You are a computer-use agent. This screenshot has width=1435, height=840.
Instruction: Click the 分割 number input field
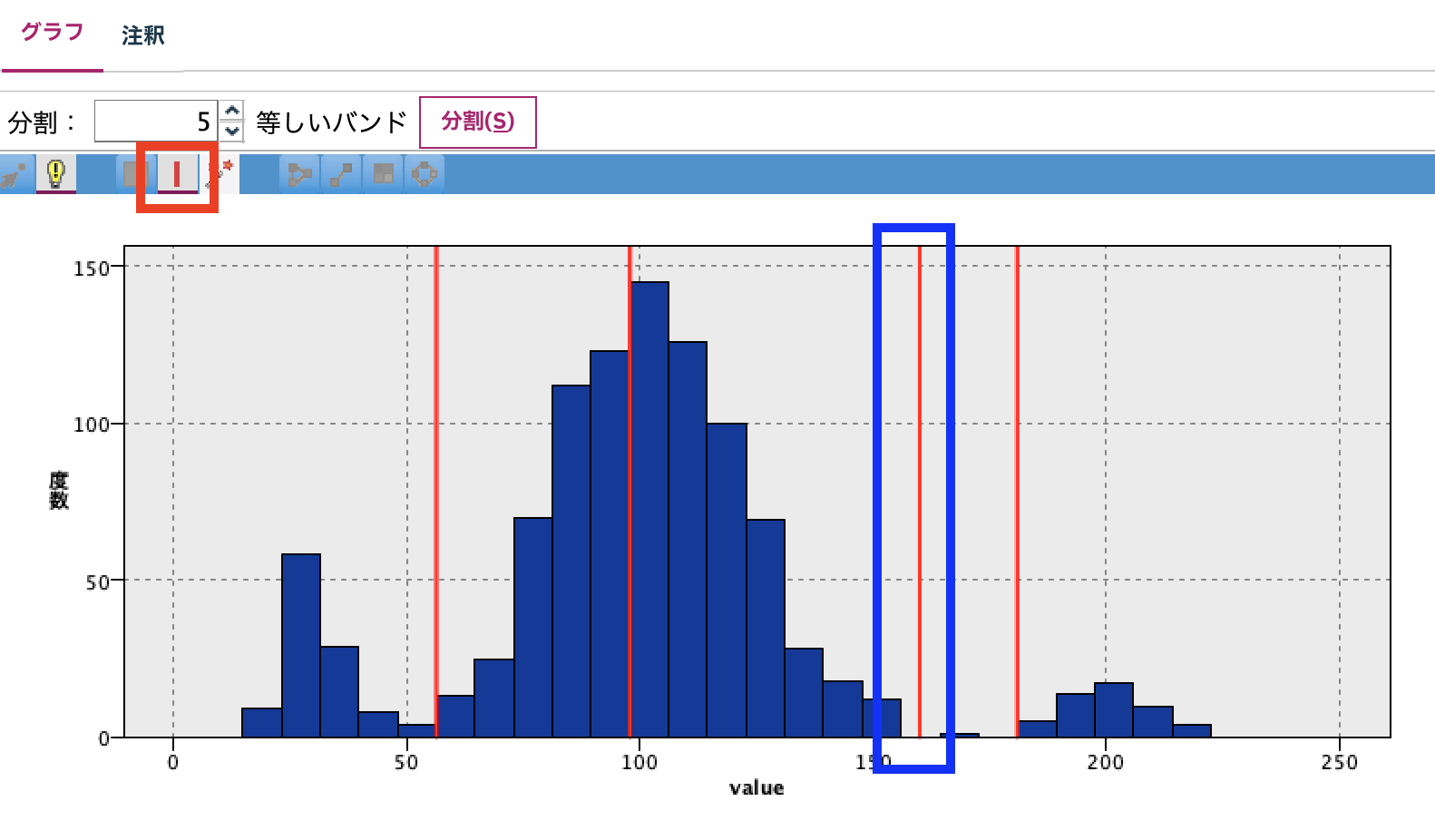(x=156, y=121)
